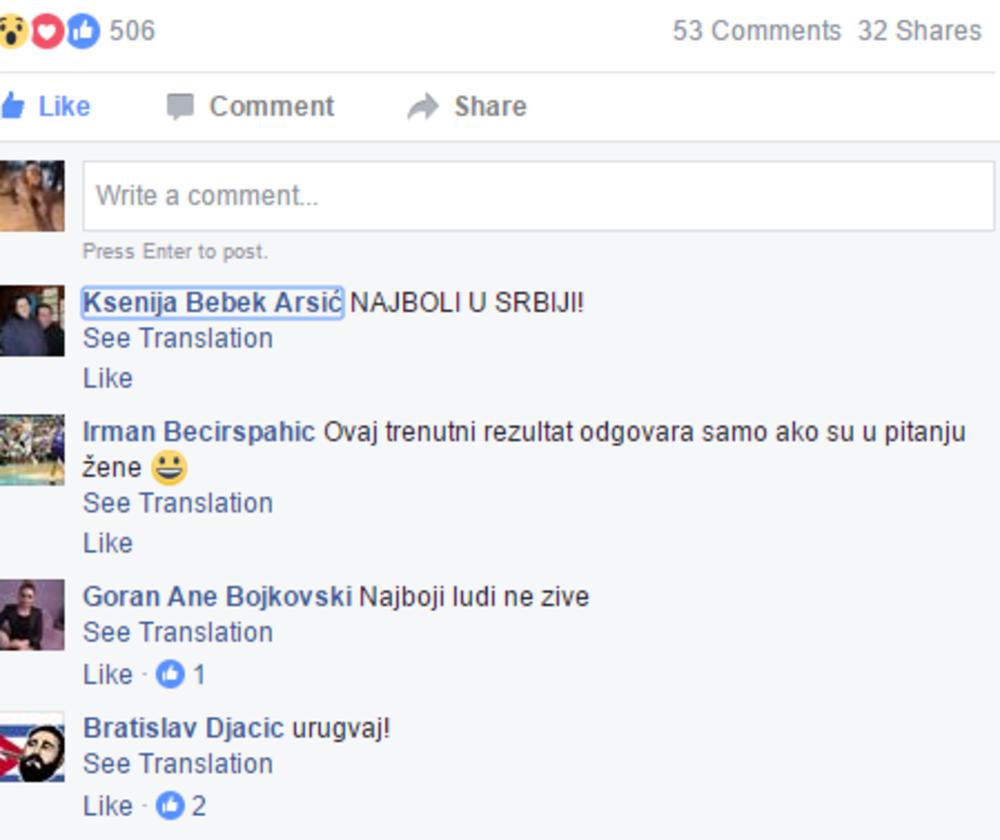This screenshot has width=1000, height=840.
Task: Click the Share arrow icon
Action: coord(423,107)
